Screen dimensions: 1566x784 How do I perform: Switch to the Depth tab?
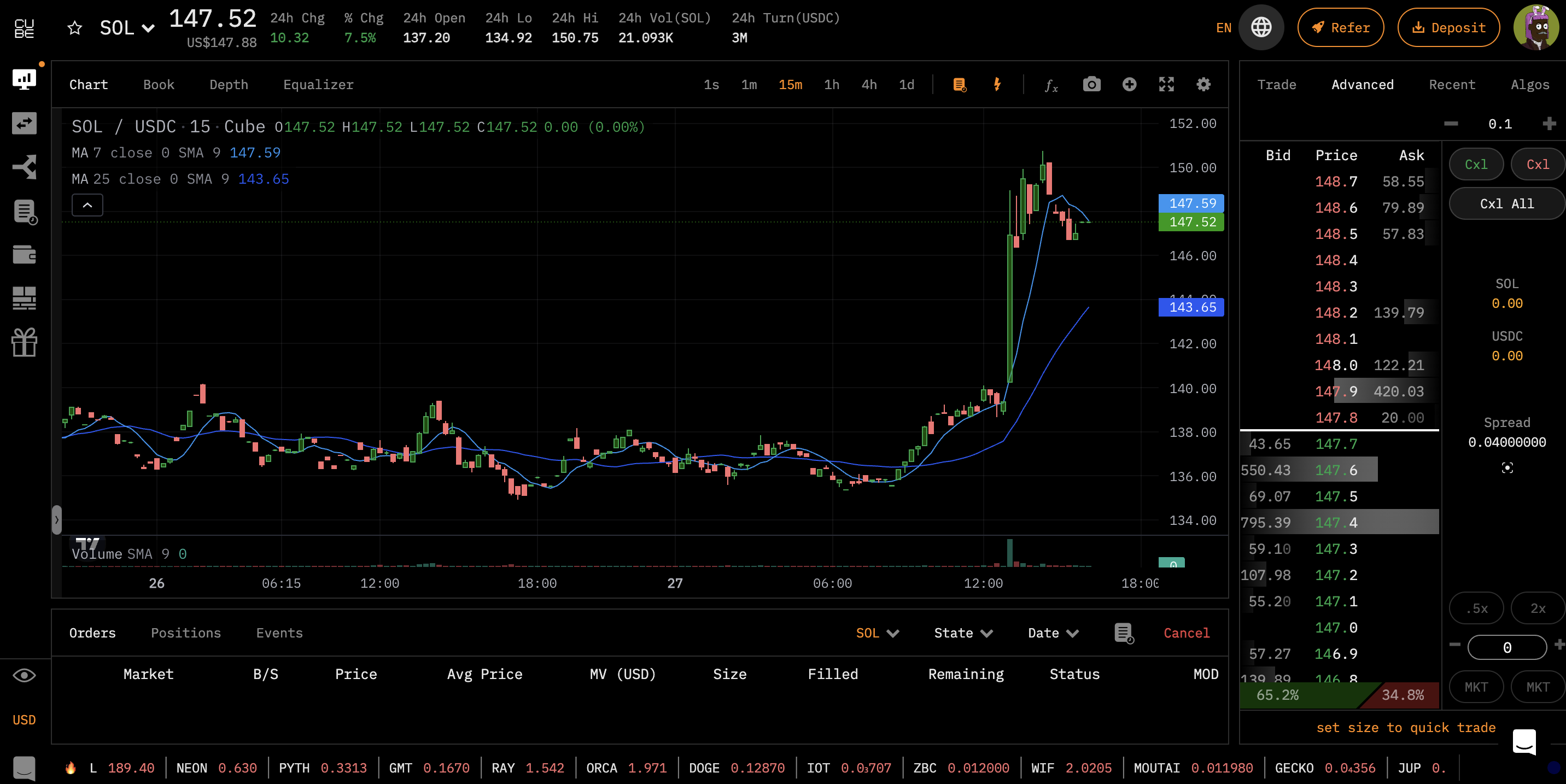[x=229, y=85]
